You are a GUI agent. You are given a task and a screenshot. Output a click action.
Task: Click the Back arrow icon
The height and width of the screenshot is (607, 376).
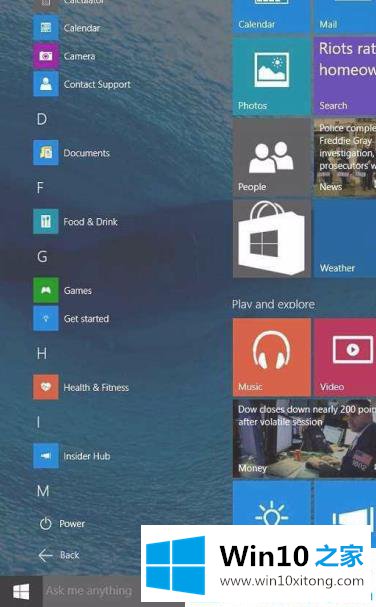point(46,555)
